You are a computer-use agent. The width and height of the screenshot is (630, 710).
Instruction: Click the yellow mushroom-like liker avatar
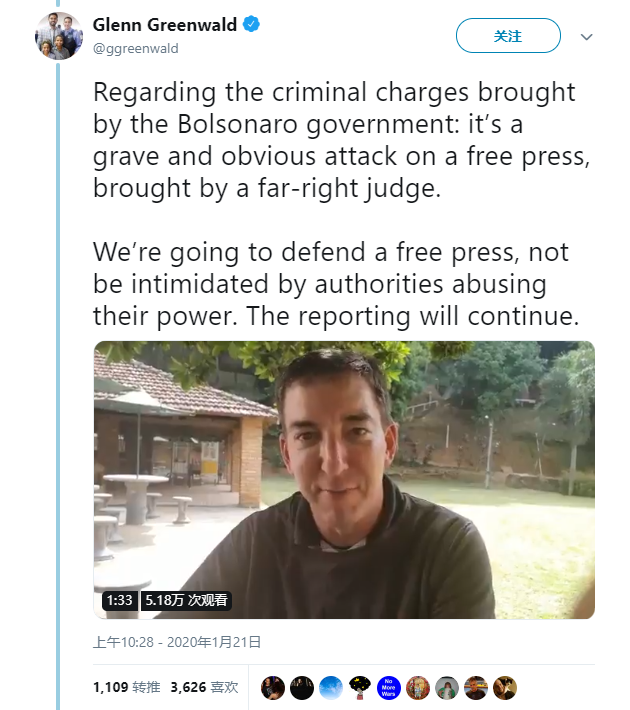point(360,687)
